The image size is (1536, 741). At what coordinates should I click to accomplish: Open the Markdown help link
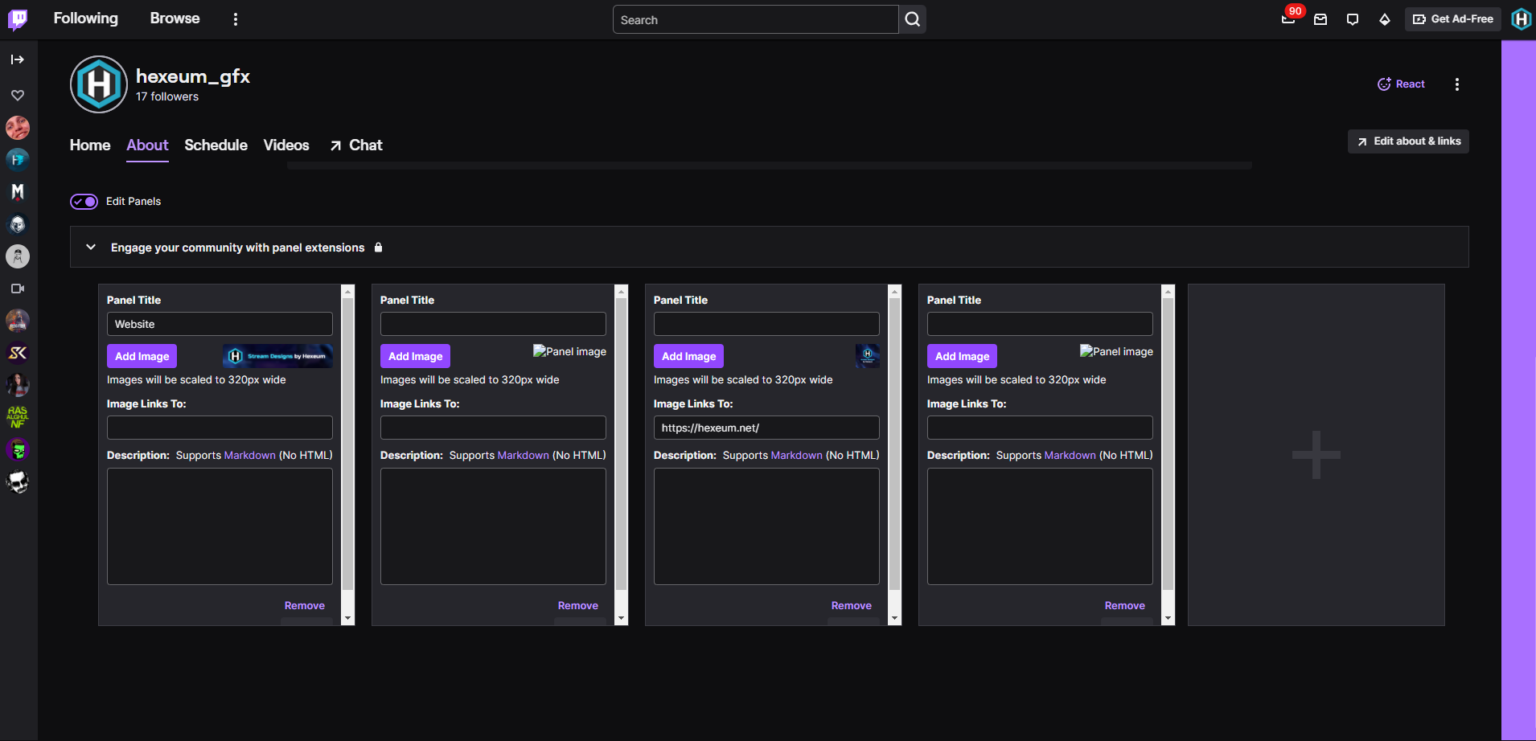pos(249,455)
